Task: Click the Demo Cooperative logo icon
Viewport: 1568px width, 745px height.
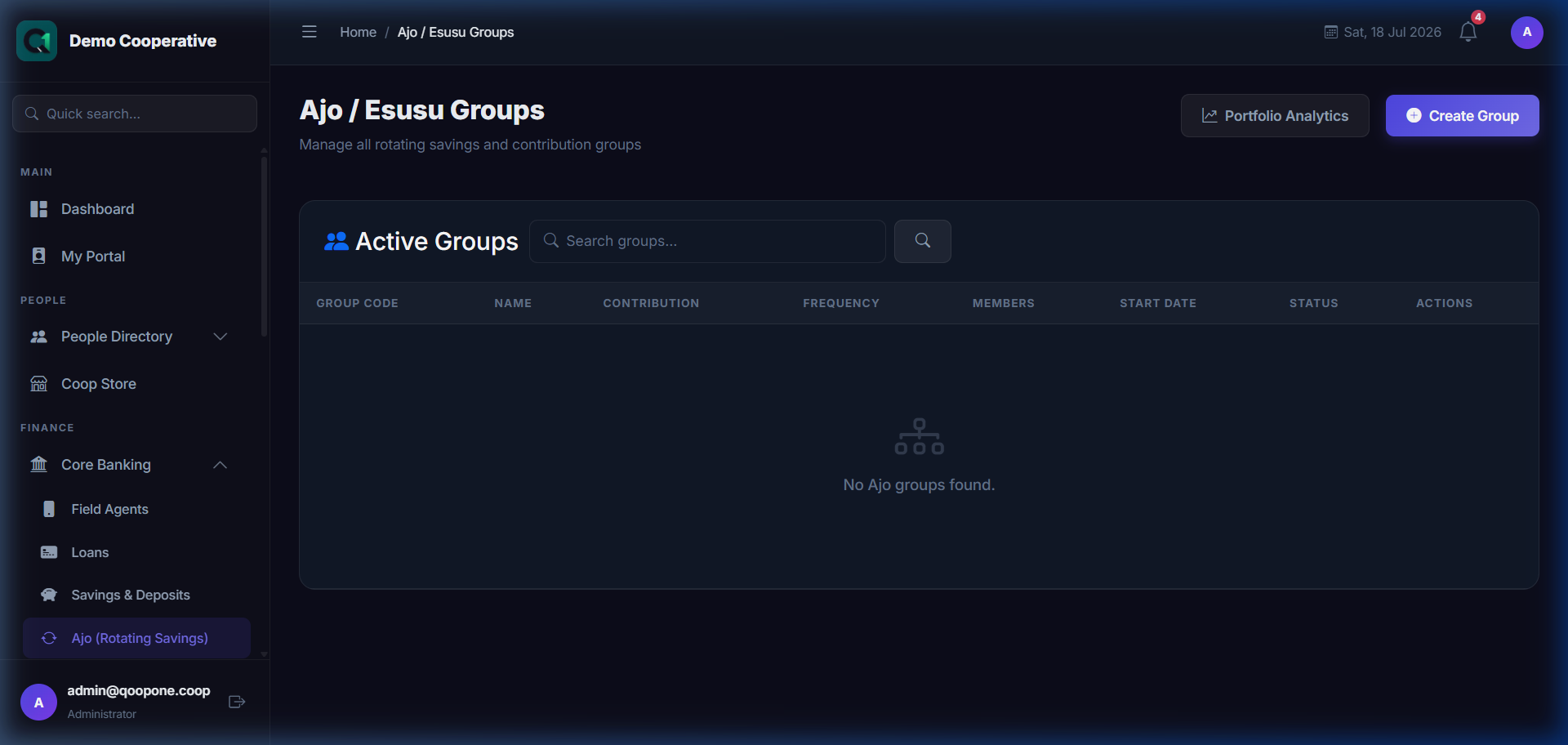Action: pos(37,41)
